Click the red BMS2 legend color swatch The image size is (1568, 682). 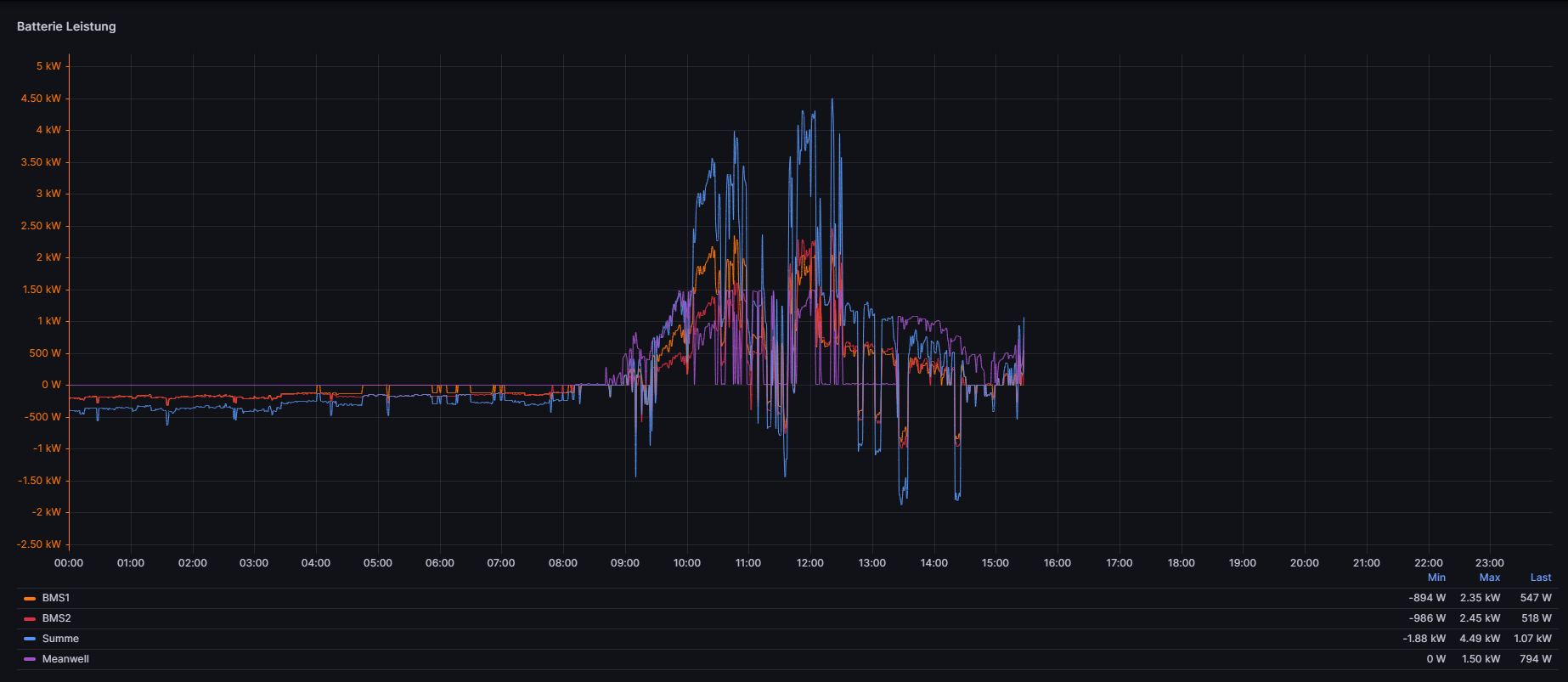tap(30, 619)
